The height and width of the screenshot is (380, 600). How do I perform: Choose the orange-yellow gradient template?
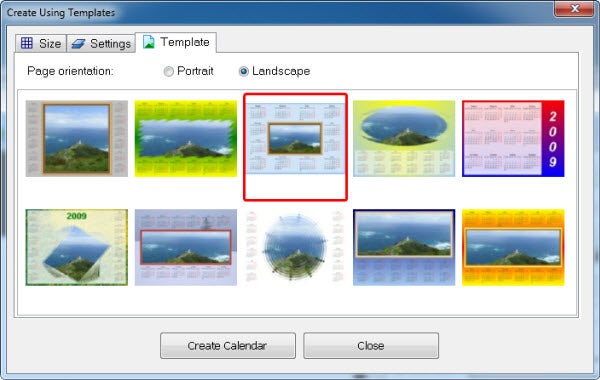pyautogui.click(x=513, y=247)
